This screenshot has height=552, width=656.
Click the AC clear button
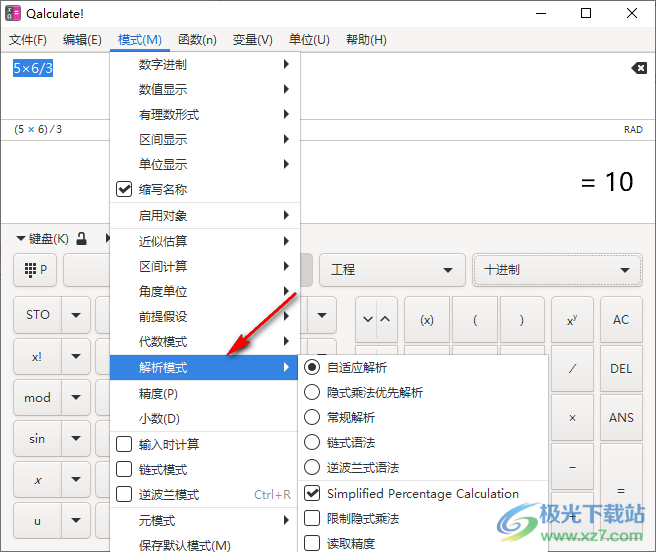coord(621,320)
